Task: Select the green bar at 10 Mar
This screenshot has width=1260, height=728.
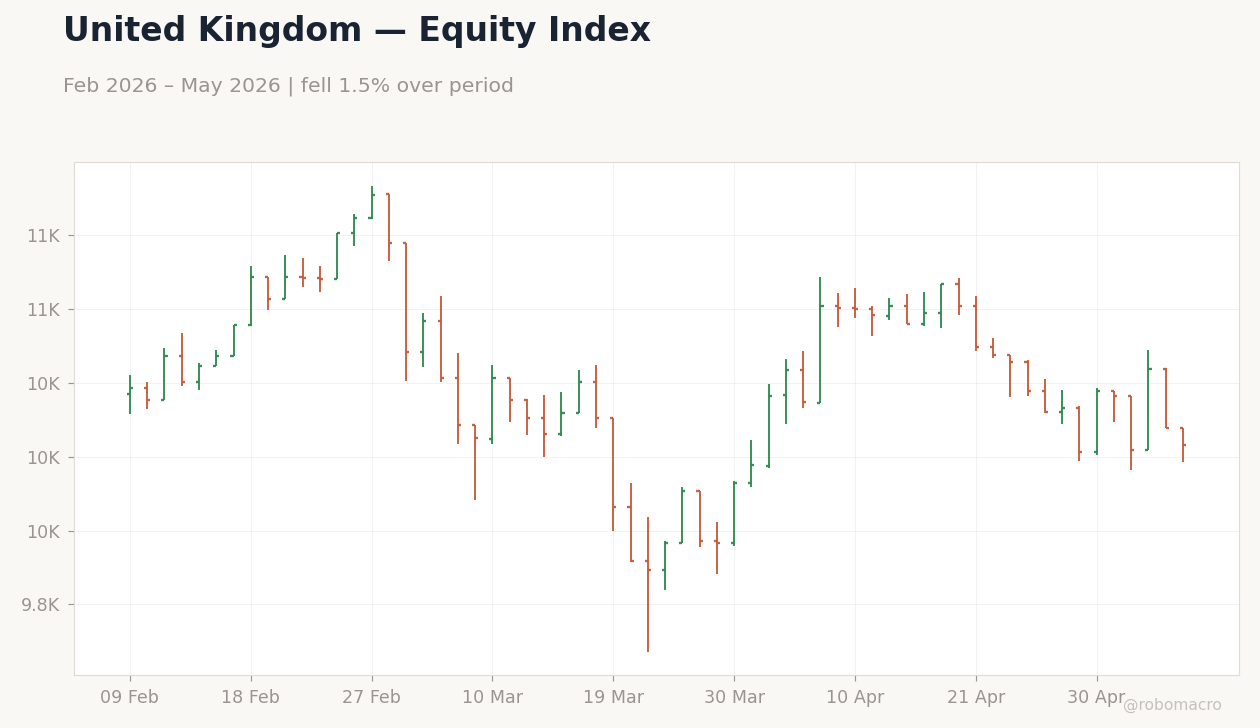Action: (x=492, y=404)
